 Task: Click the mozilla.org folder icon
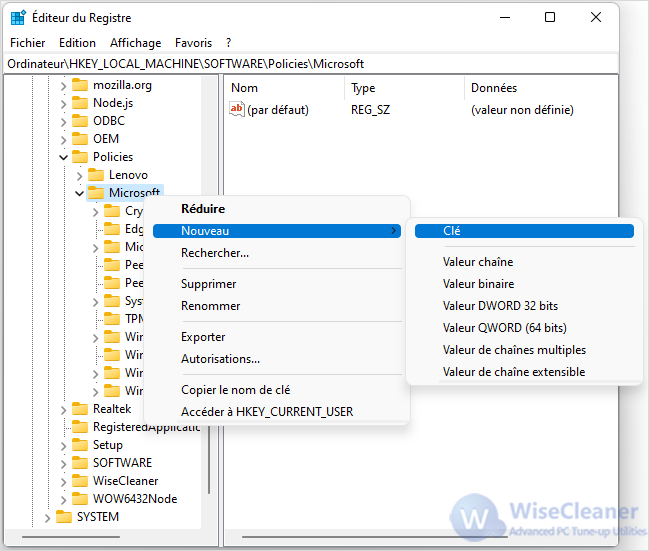tap(80, 85)
